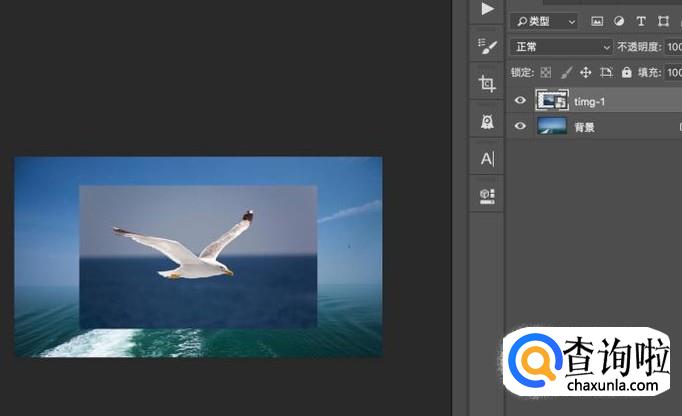Toggle prevent artboard auto-nesting lock

point(606,72)
